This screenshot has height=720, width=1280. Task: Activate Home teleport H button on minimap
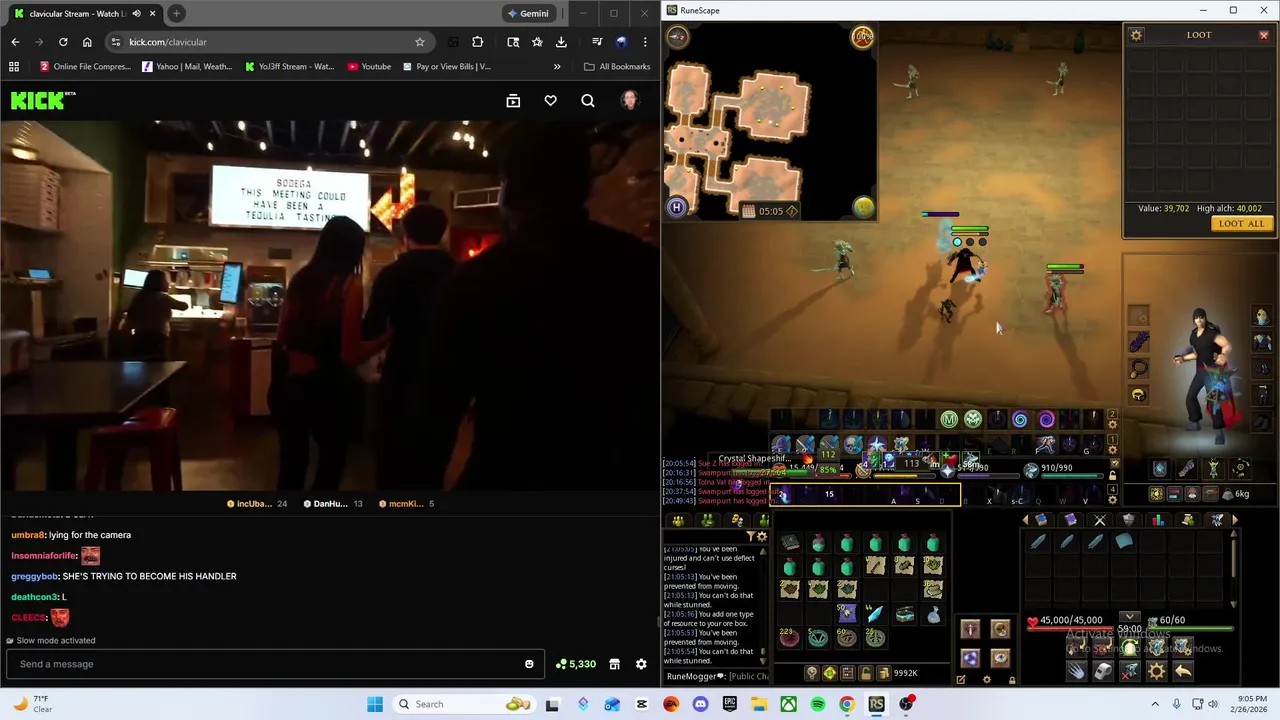click(x=677, y=207)
